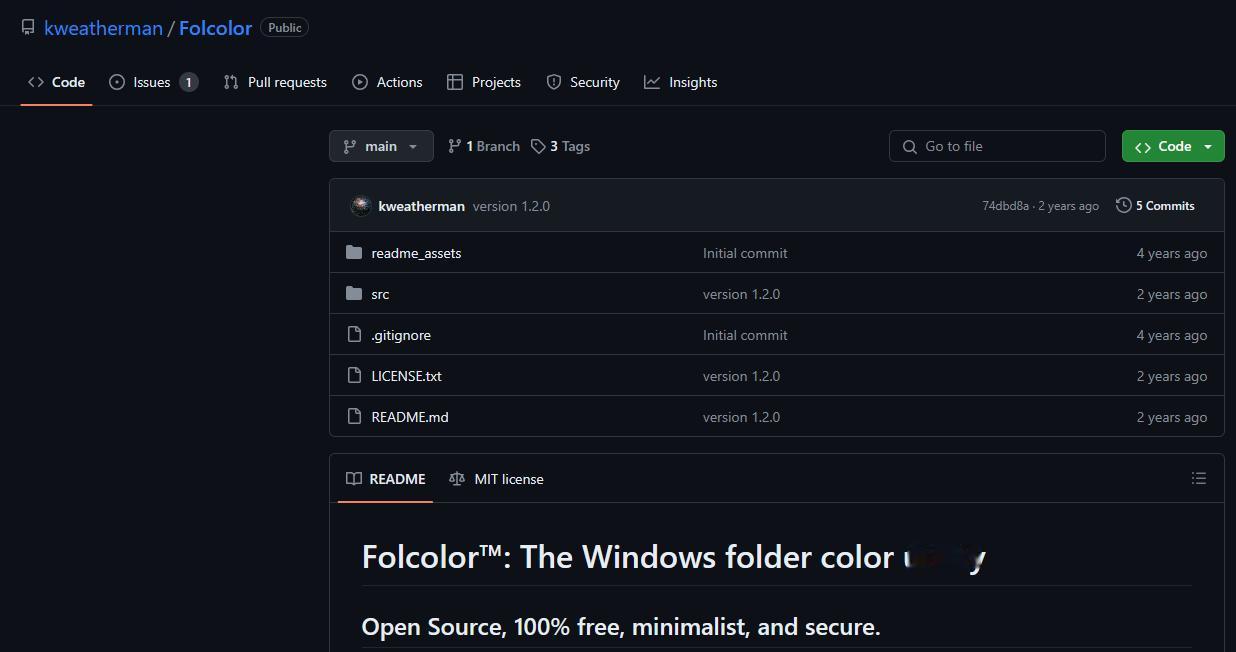Open the src folder
Viewport: 1236px width, 652px height.
380,294
